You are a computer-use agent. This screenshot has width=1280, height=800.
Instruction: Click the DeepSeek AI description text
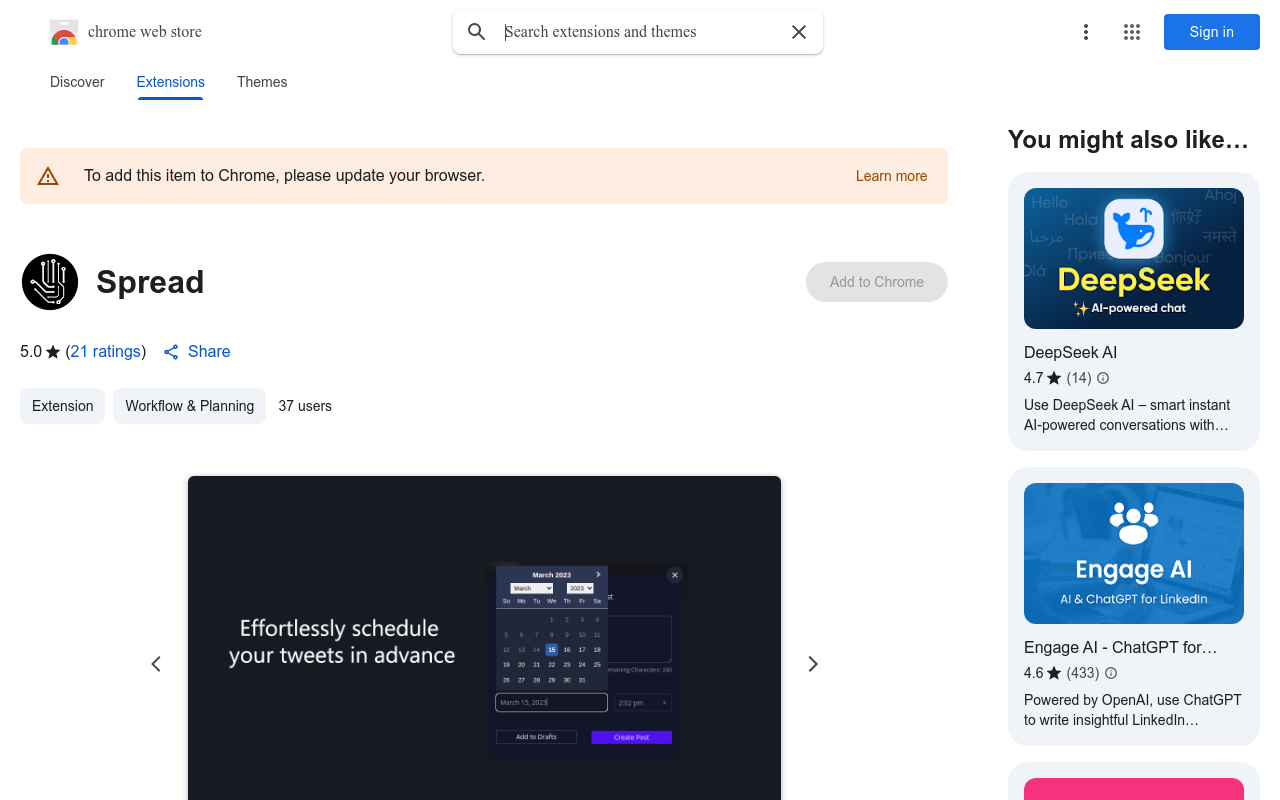pyautogui.click(x=1127, y=415)
